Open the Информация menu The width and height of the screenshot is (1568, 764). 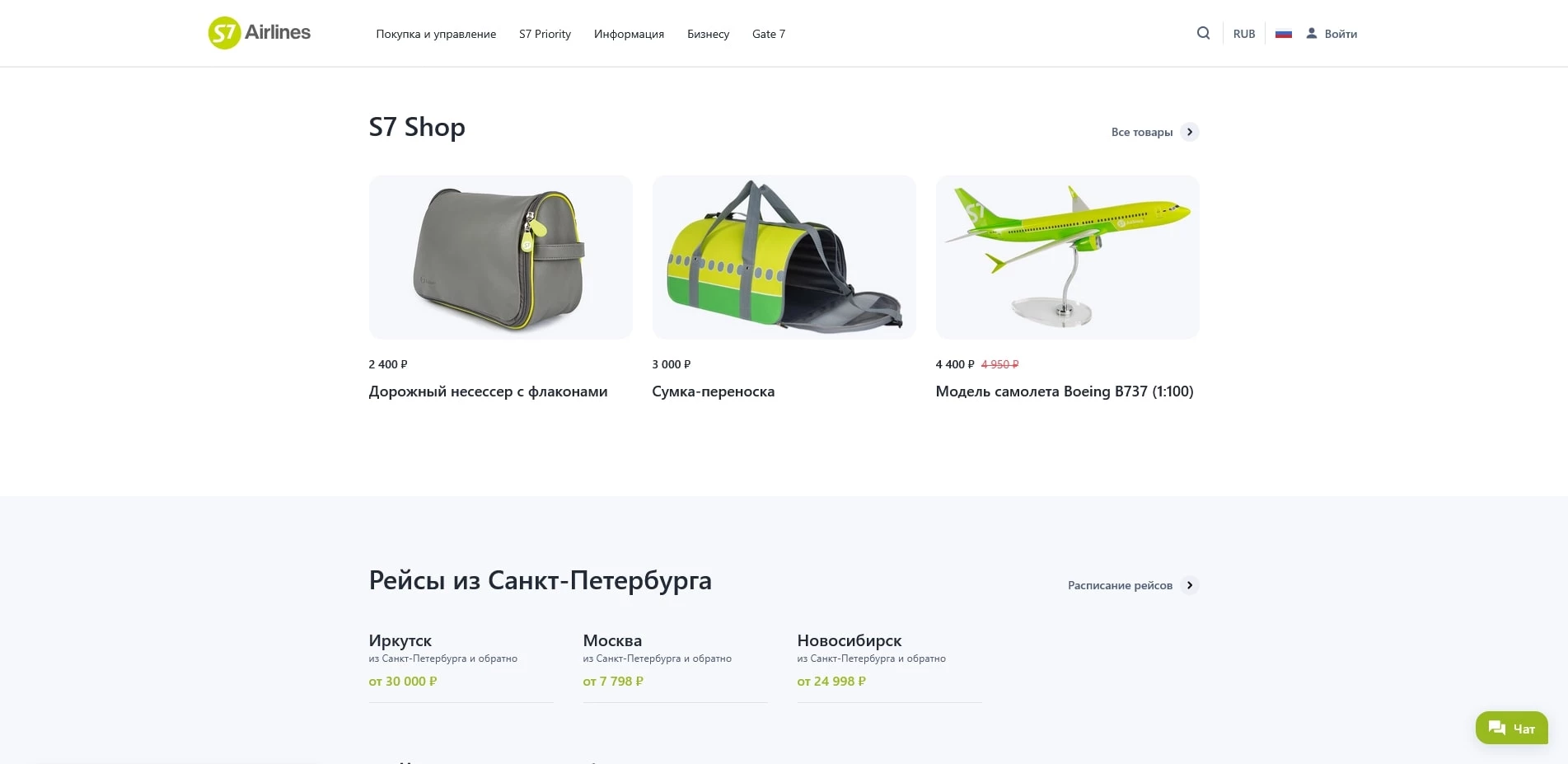click(628, 34)
